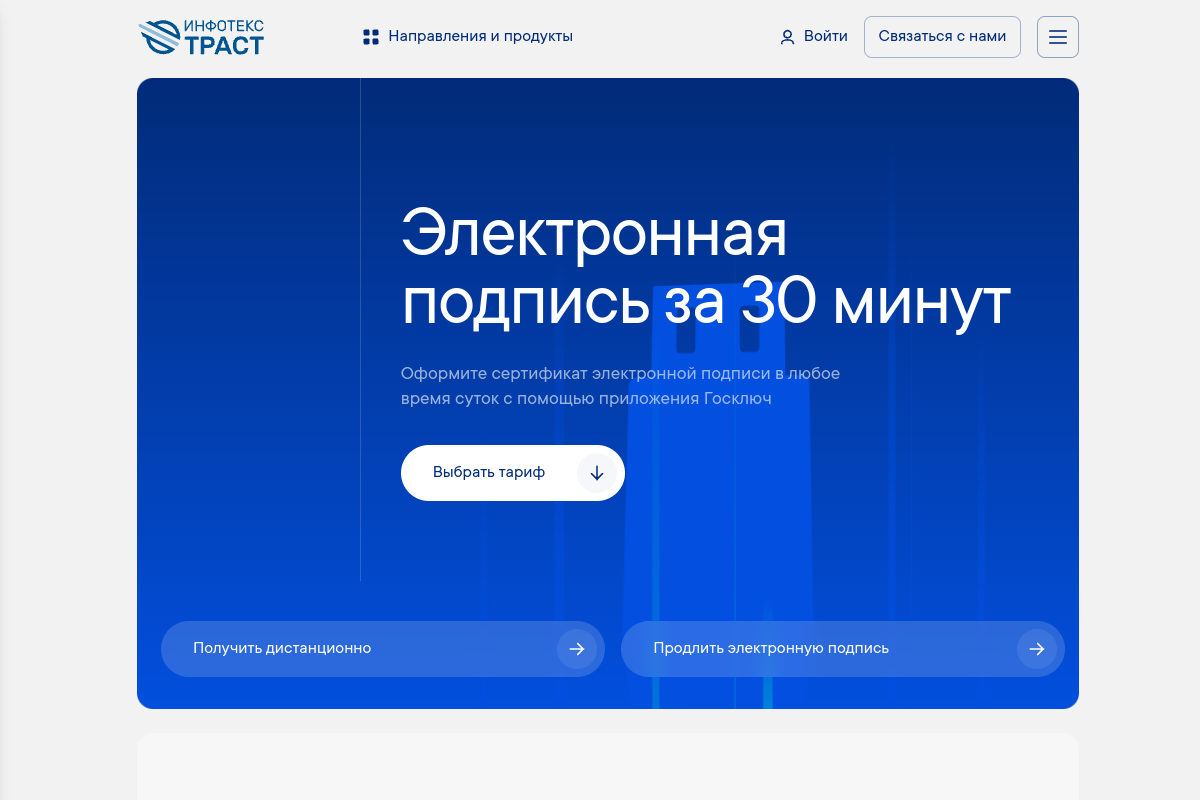Open Направления и продукты menu
Image resolution: width=1200 pixels, height=800 pixels.
(x=468, y=37)
